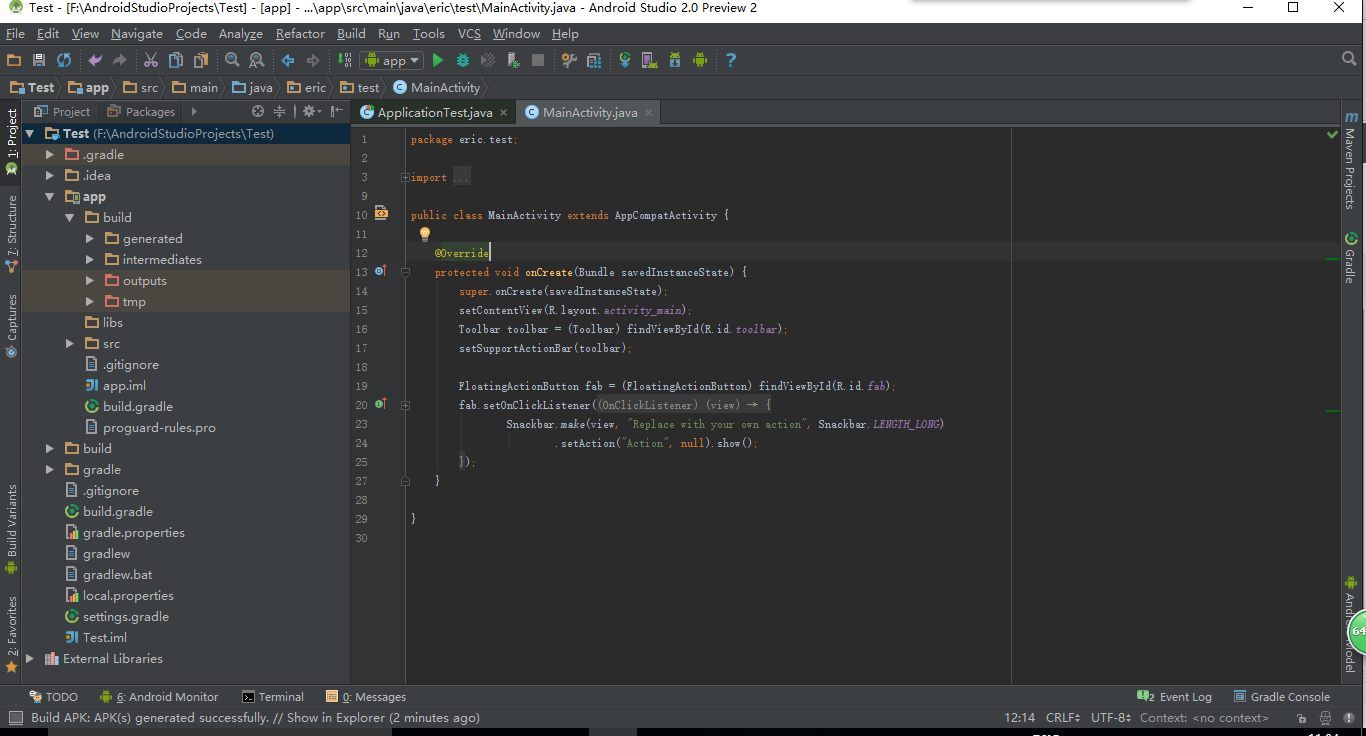Image resolution: width=1366 pixels, height=736 pixels.
Task: Click the collapse all icon in Project panel
Action: (280, 111)
